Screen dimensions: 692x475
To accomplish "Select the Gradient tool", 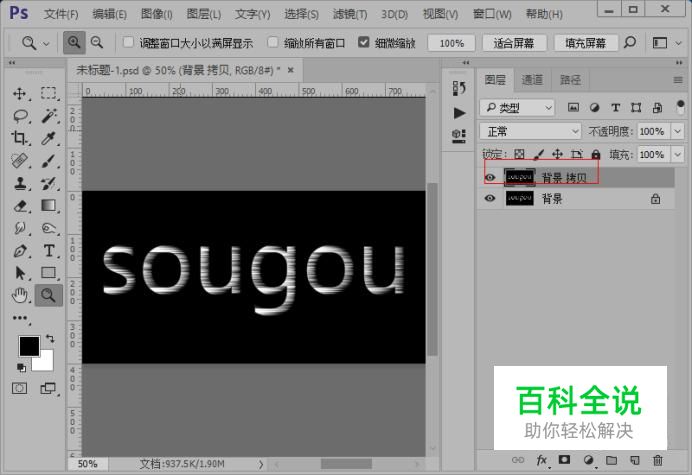I will pyautogui.click(x=49, y=205).
